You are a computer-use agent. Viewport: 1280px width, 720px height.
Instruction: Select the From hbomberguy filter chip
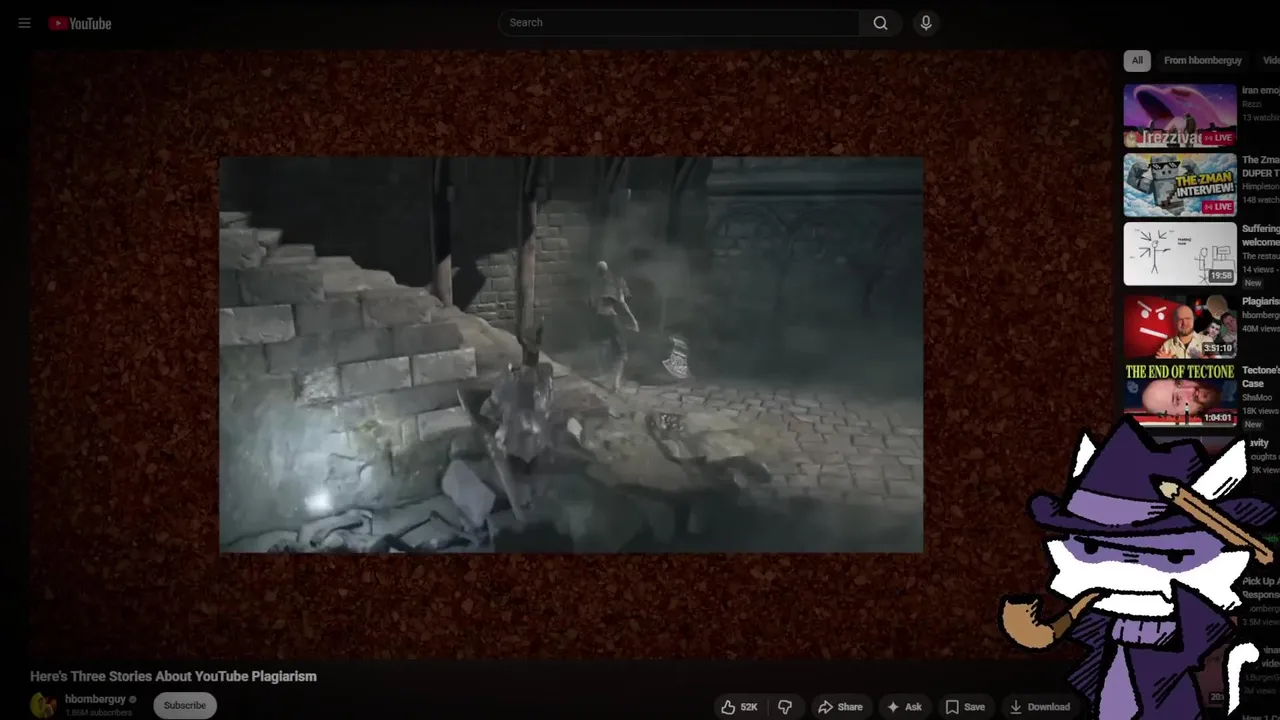click(1203, 60)
